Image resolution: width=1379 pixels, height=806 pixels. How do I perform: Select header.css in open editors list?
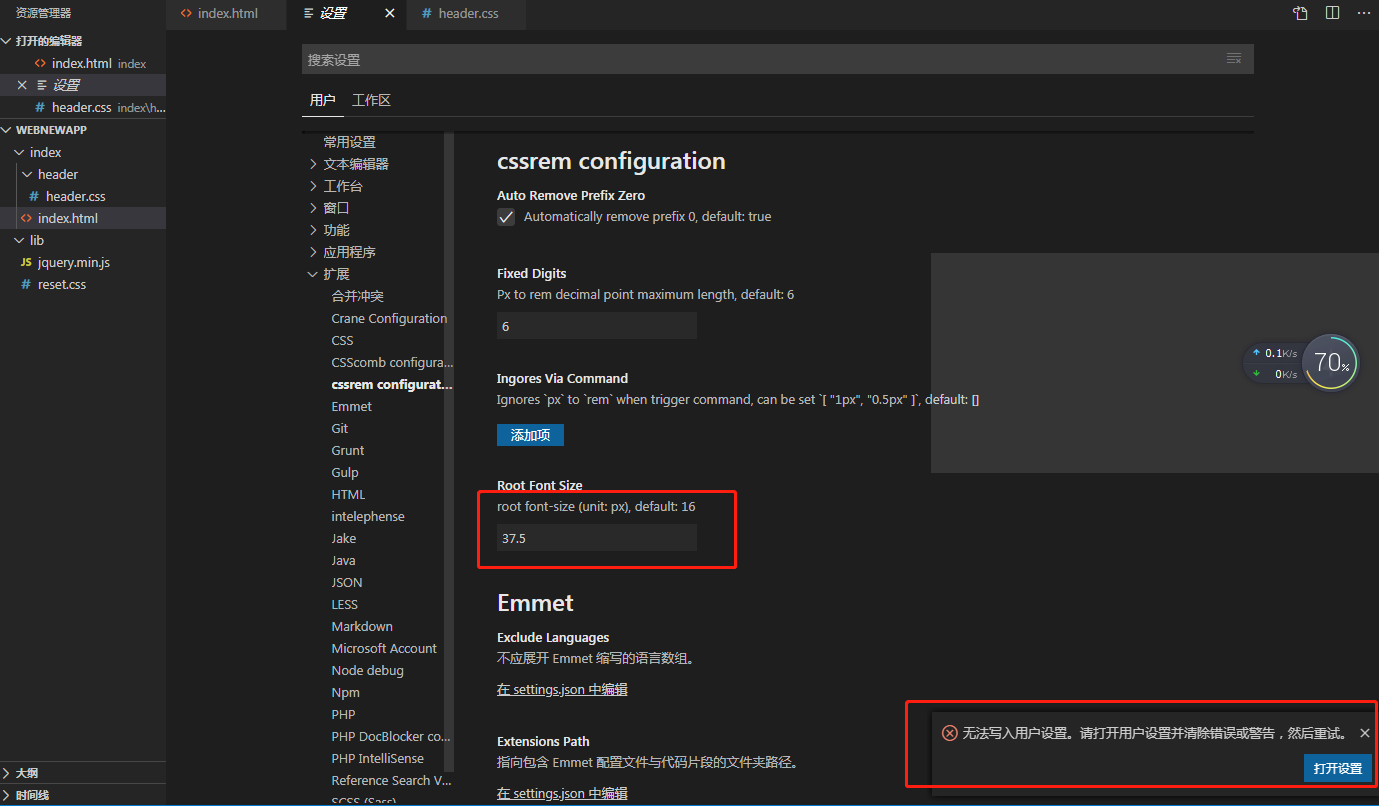pyautogui.click(x=83, y=107)
